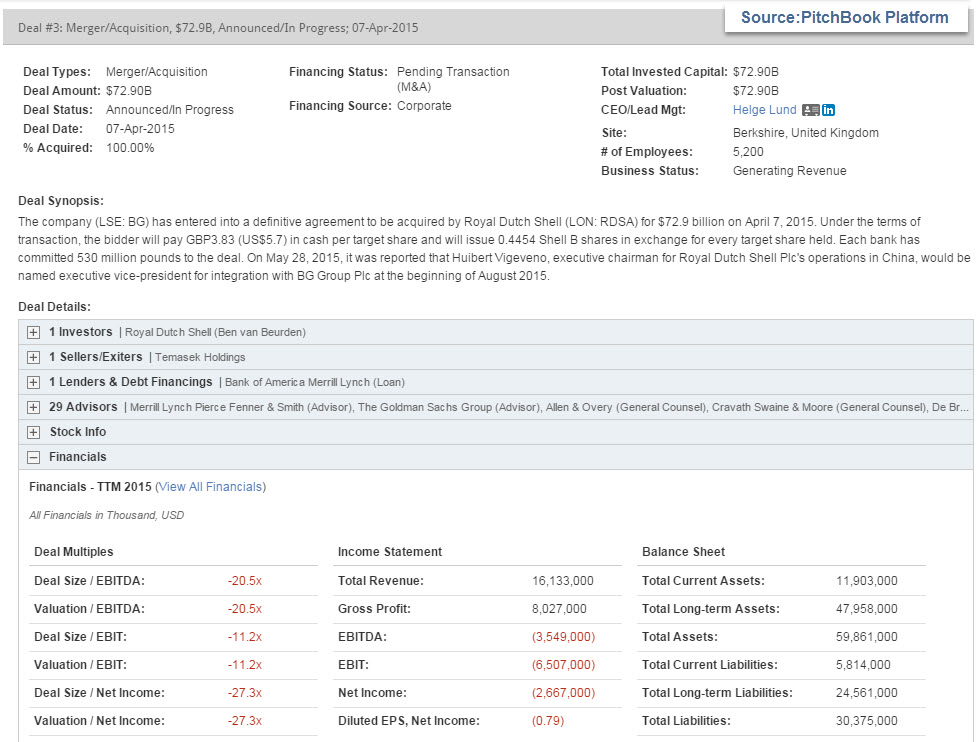Image resolution: width=980 pixels, height=742 pixels.
Task: Select the Deal #3 header bar text
Action: tap(218, 28)
